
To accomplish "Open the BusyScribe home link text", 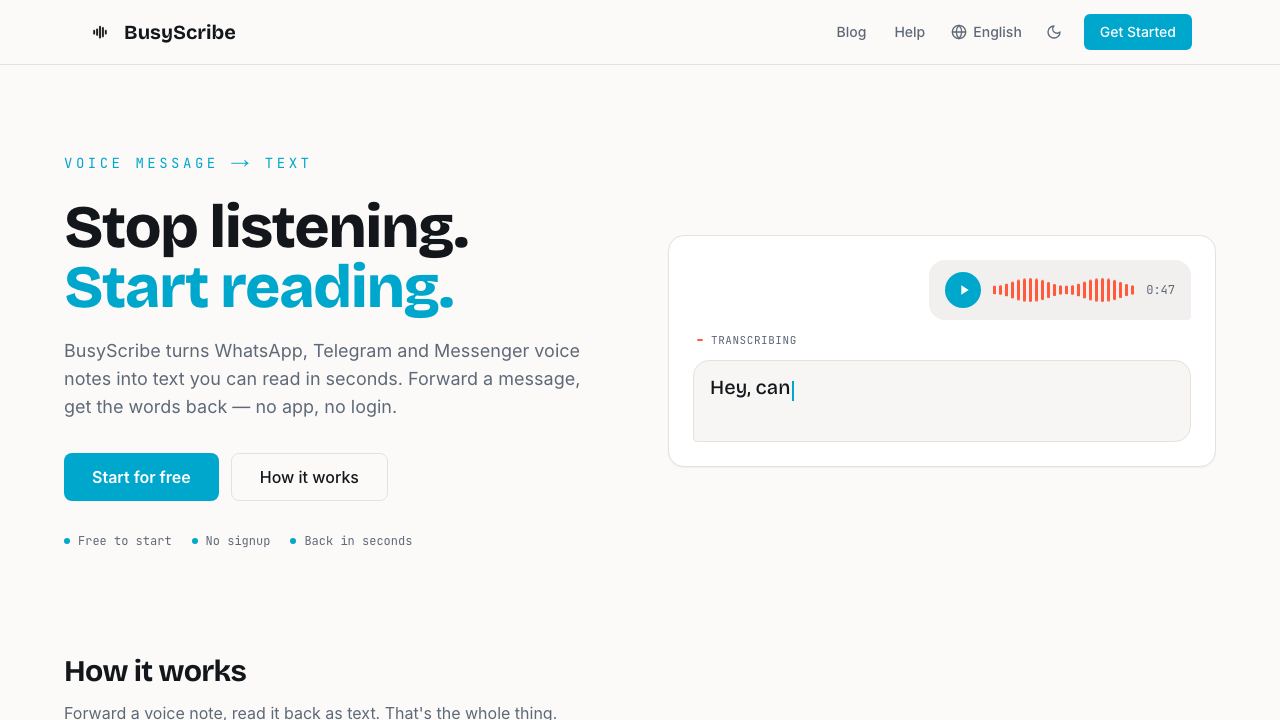I will (180, 32).
